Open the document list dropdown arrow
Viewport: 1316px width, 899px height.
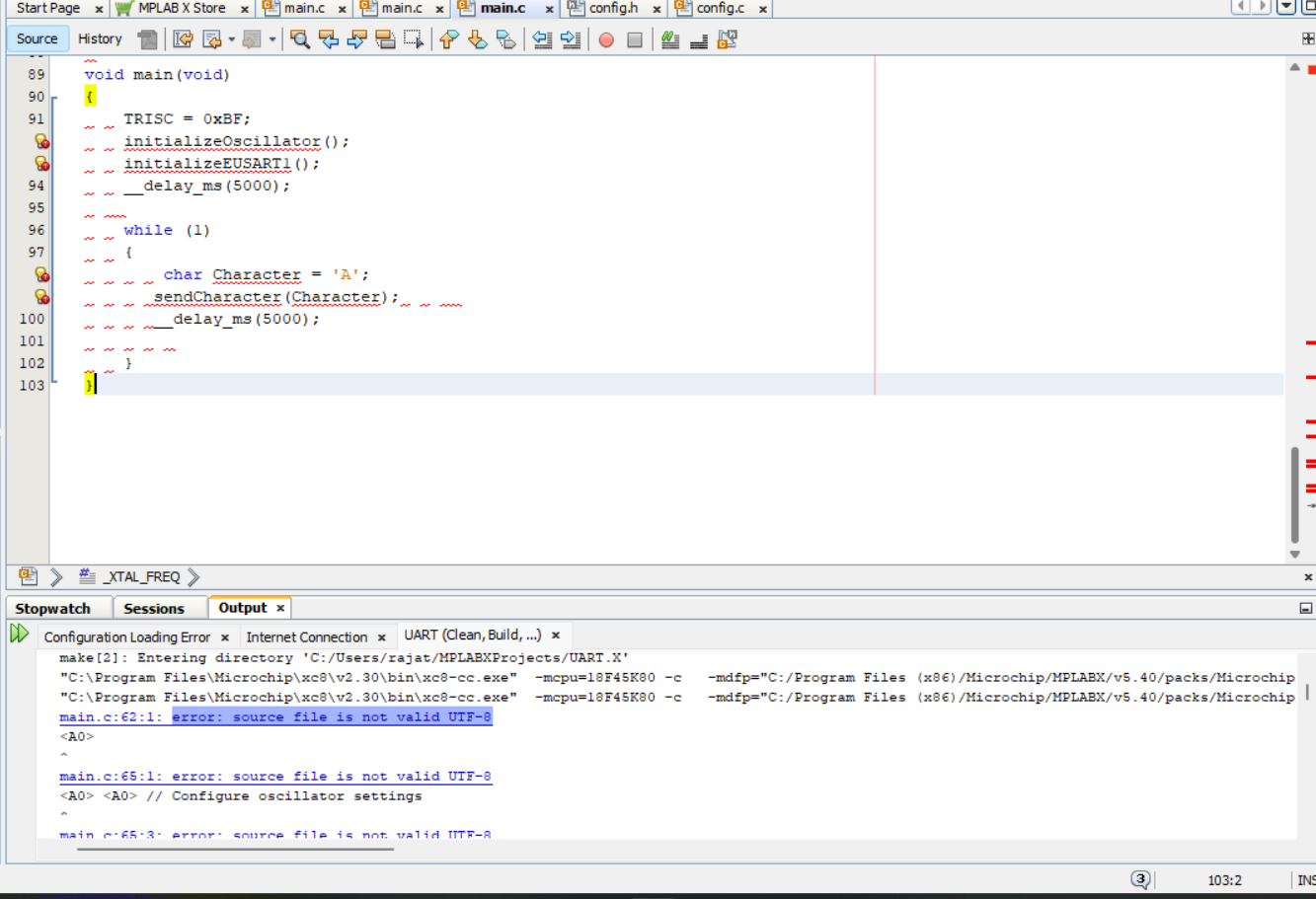[x=1285, y=7]
